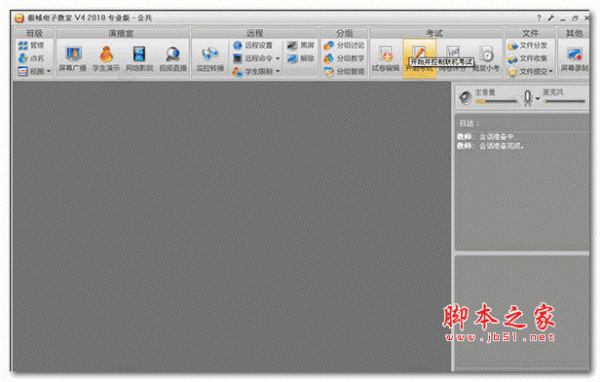Open 阅卷评分 paper grading
The height and width of the screenshot is (382, 600).
[453, 59]
